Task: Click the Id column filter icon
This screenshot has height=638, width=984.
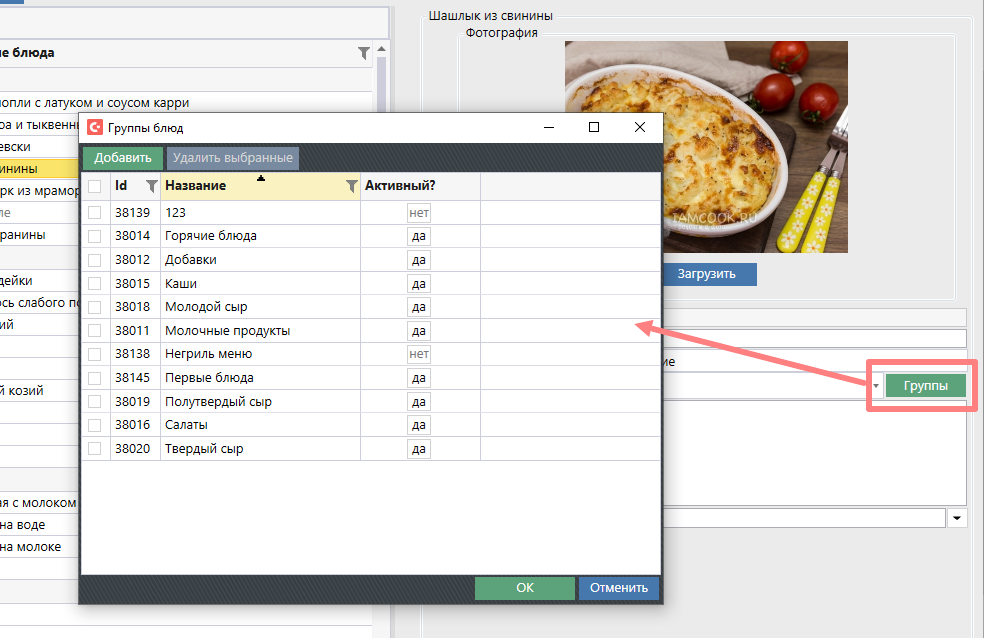Action: pyautogui.click(x=151, y=186)
